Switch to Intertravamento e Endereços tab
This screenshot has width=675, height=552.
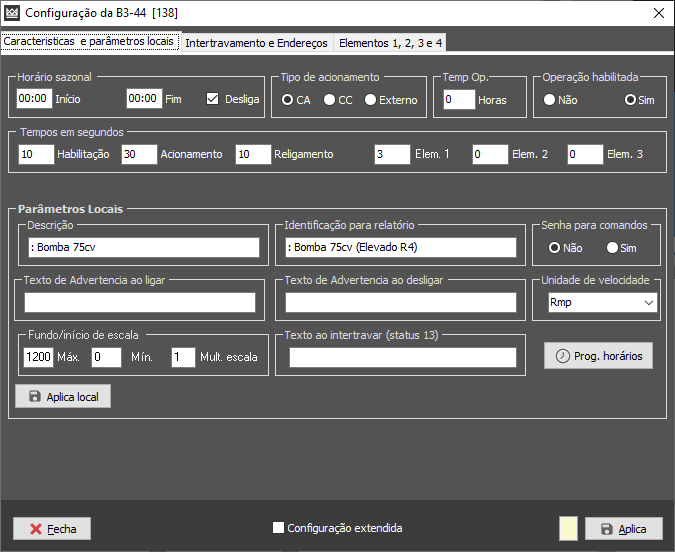point(256,43)
